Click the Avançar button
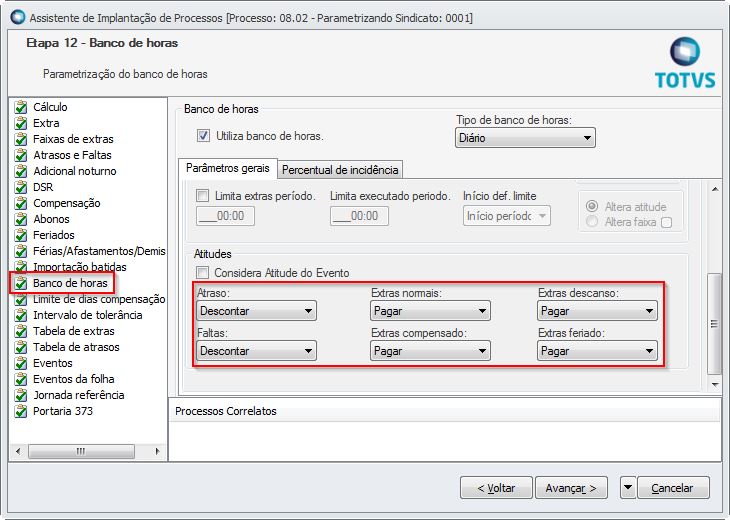 coord(571,488)
